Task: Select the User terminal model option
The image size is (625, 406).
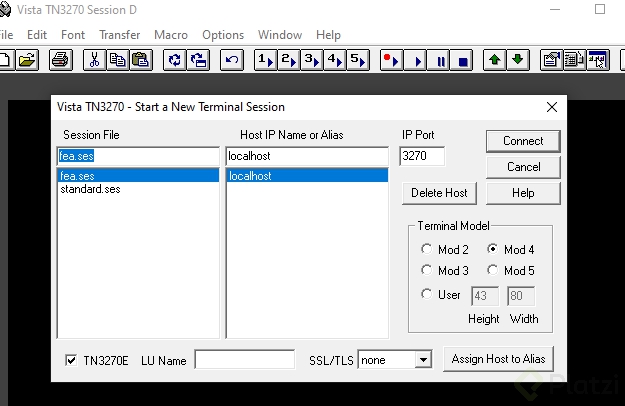Action: [426, 295]
